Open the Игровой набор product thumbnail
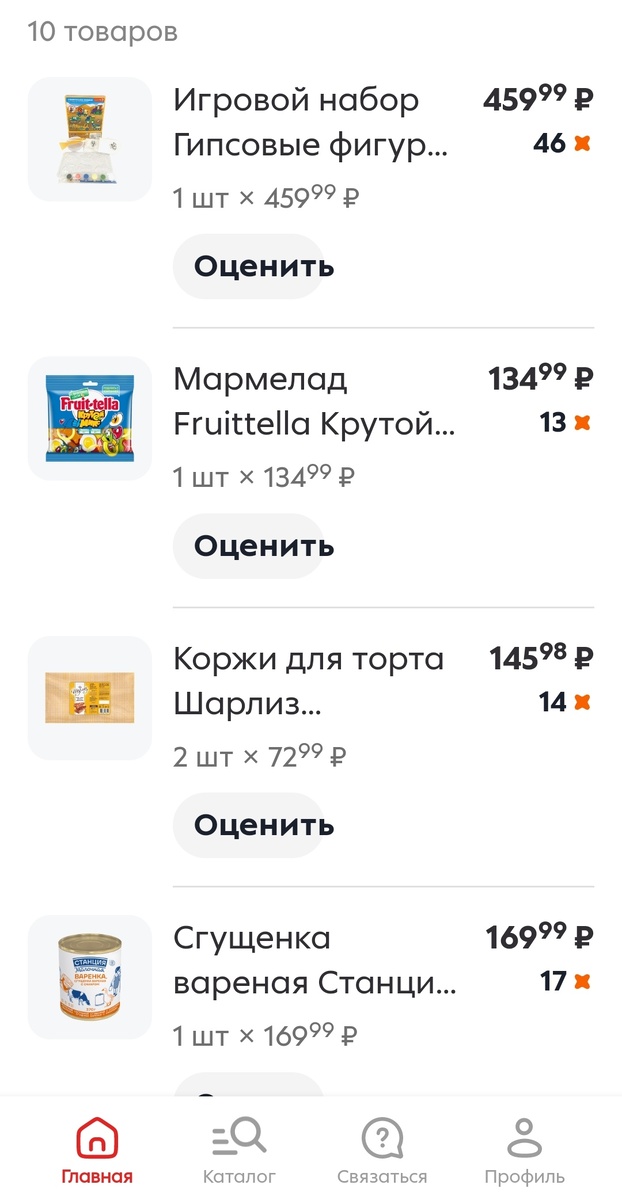 point(89,138)
